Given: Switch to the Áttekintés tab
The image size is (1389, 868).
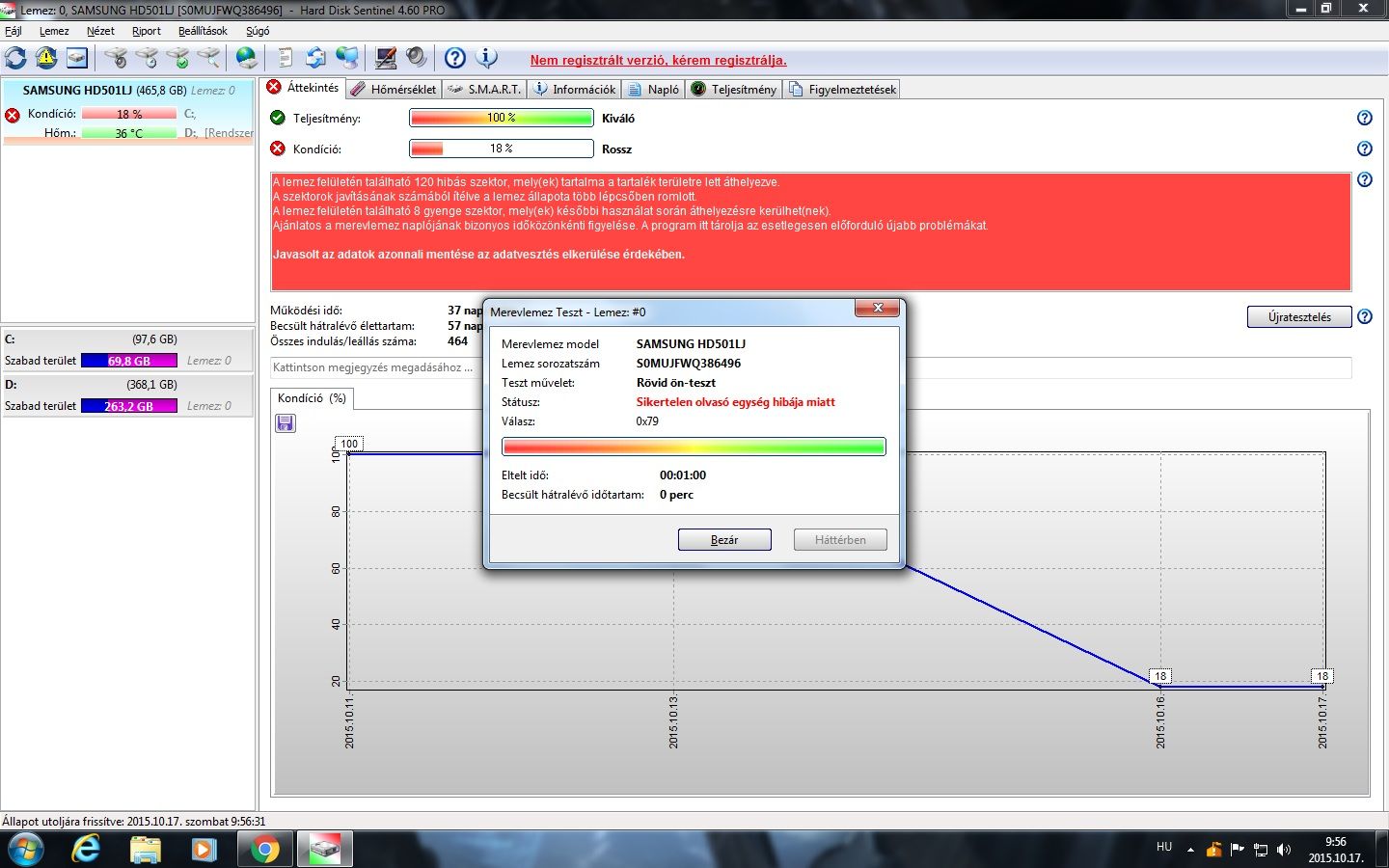Looking at the screenshot, I should (x=303, y=88).
